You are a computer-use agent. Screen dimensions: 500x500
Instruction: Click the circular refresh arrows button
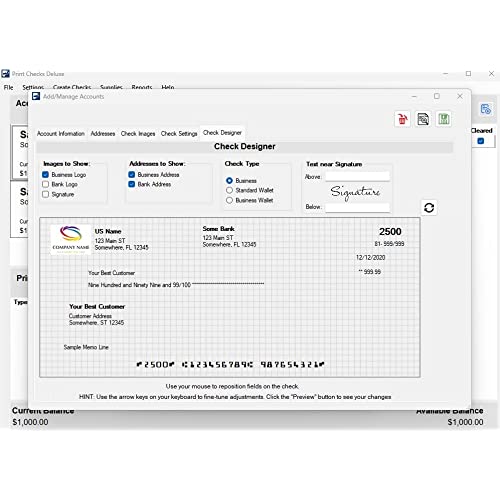coord(429,208)
